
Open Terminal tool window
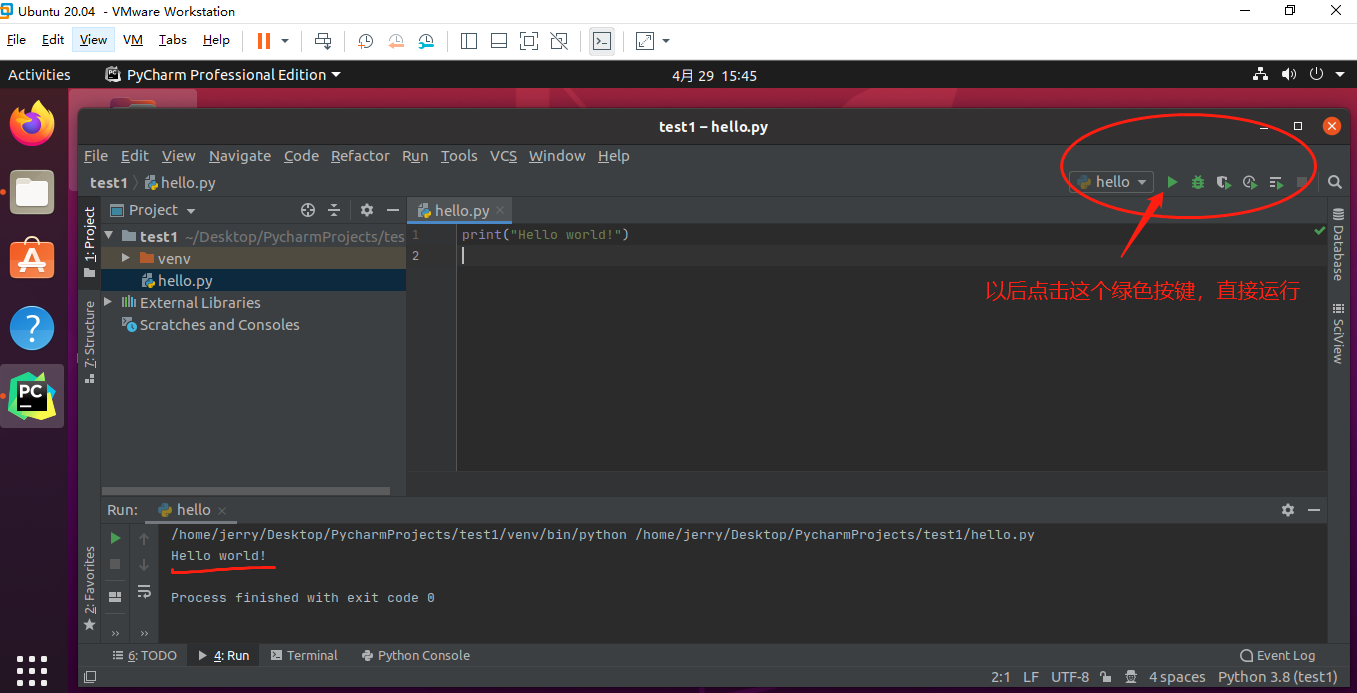304,656
